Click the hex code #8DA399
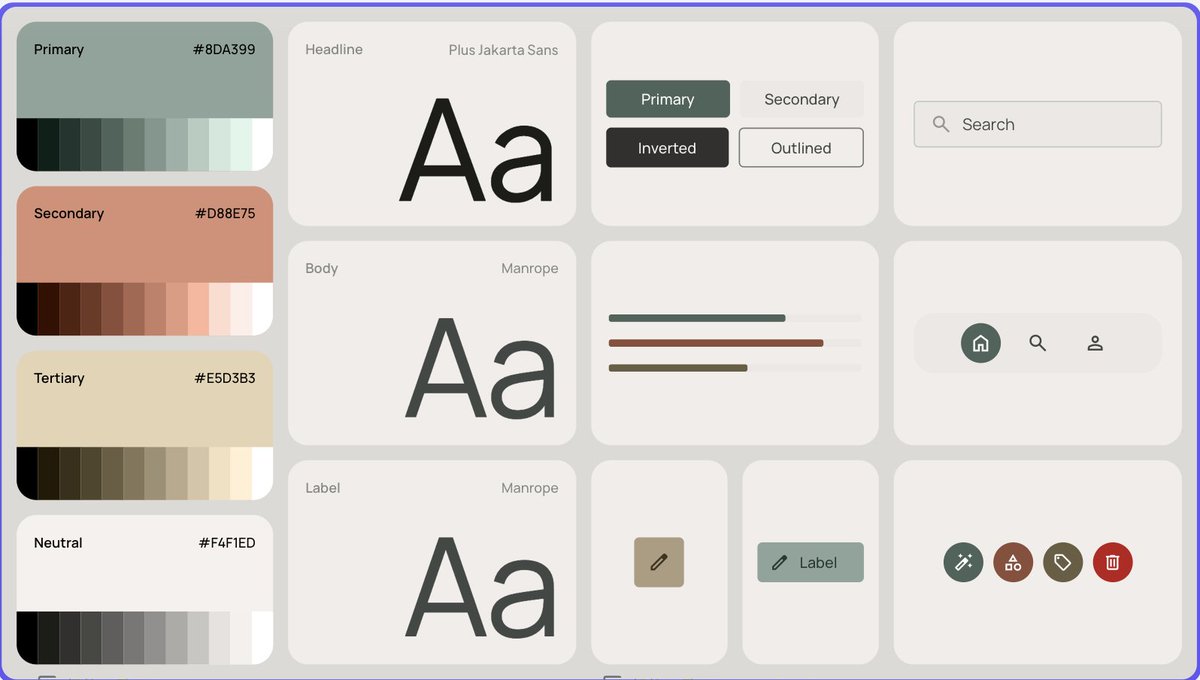 pos(224,49)
